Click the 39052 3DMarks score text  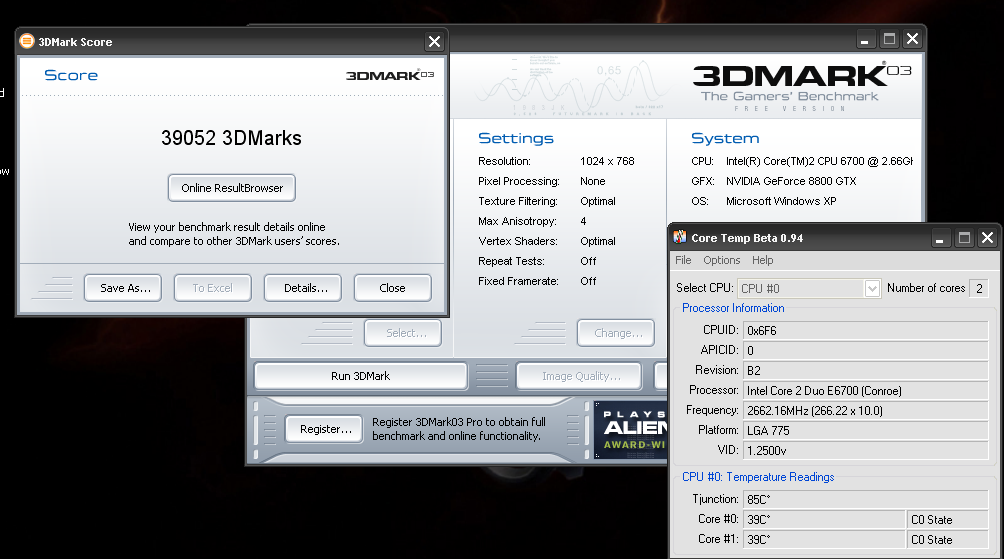231,138
